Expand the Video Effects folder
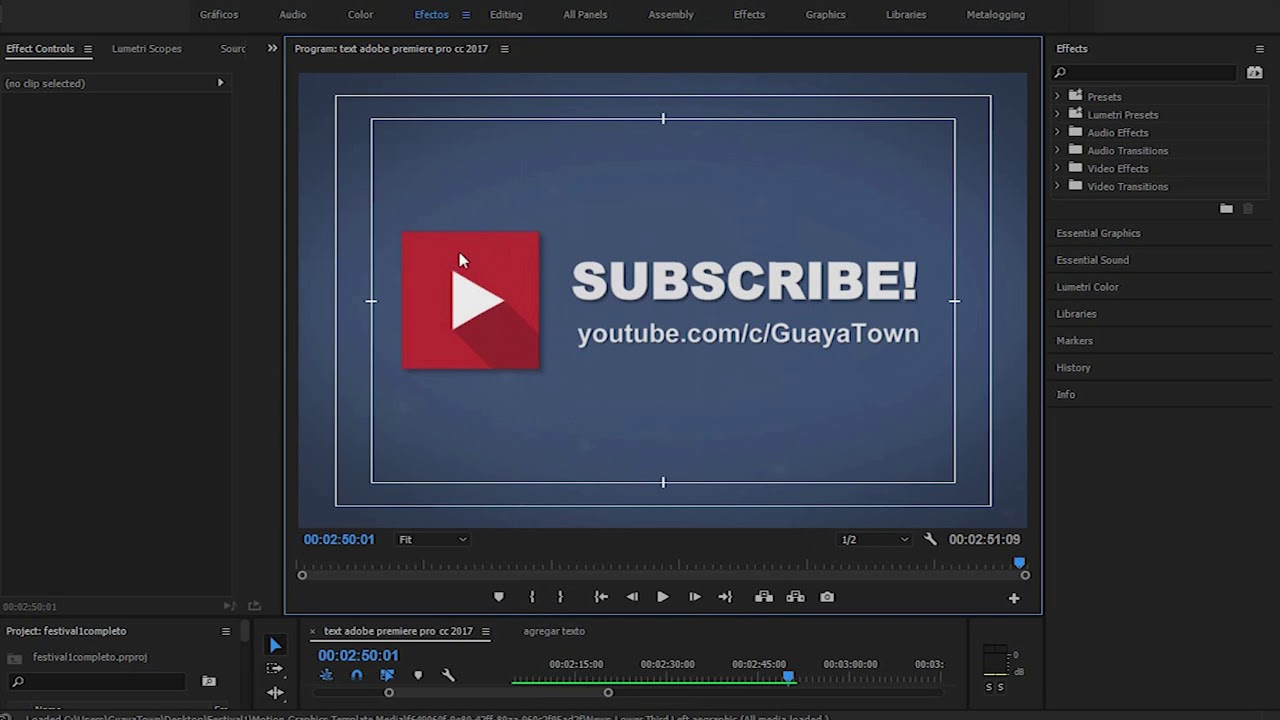Screen dimensions: 1280x720 pos(1057,168)
